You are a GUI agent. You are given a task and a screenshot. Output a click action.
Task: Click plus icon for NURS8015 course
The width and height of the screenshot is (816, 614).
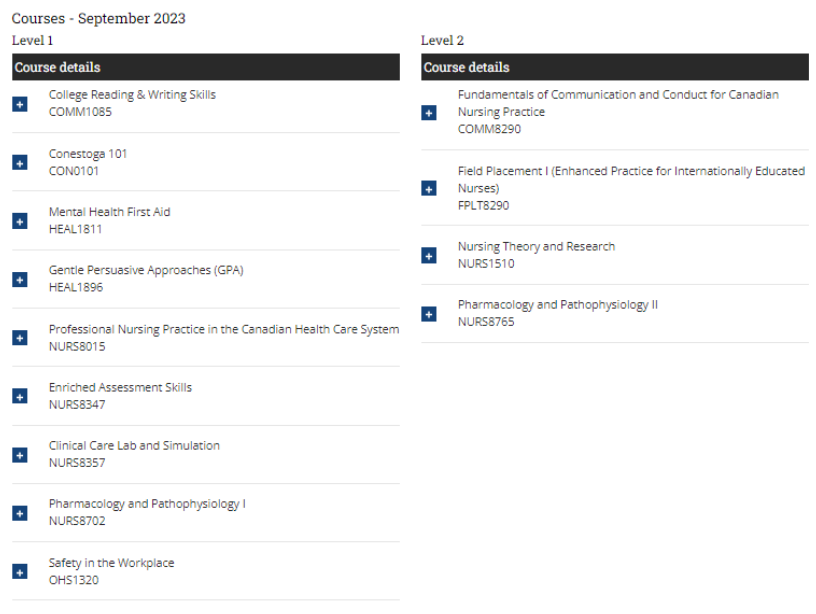click(x=20, y=338)
